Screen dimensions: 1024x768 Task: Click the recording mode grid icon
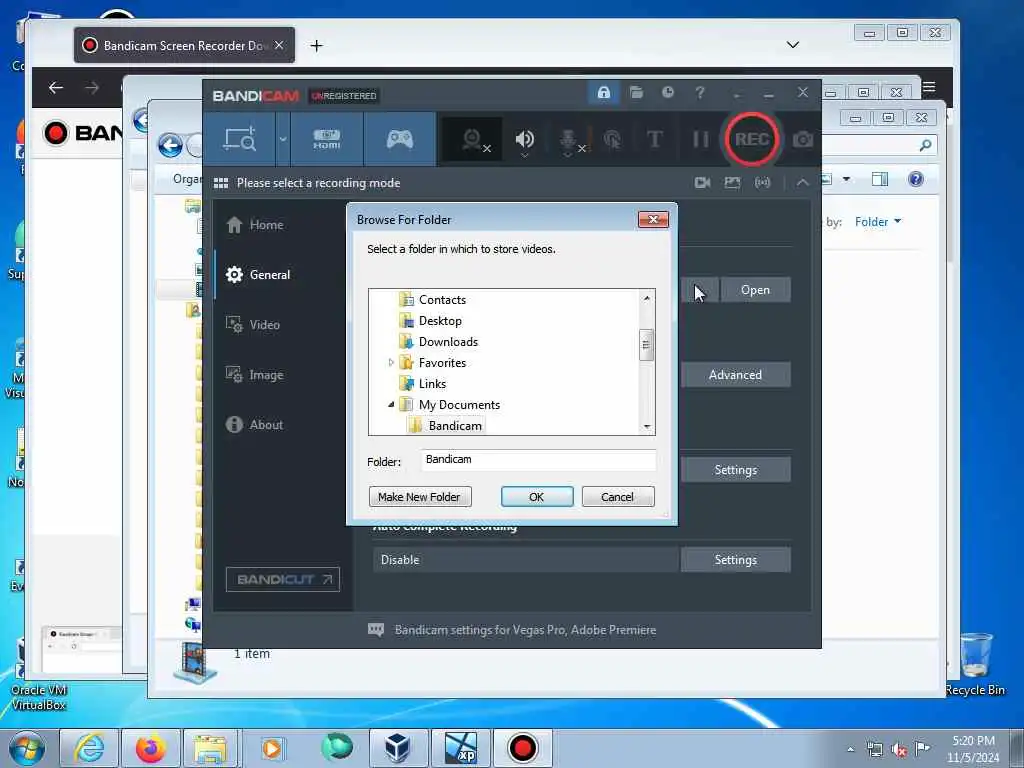click(x=221, y=183)
